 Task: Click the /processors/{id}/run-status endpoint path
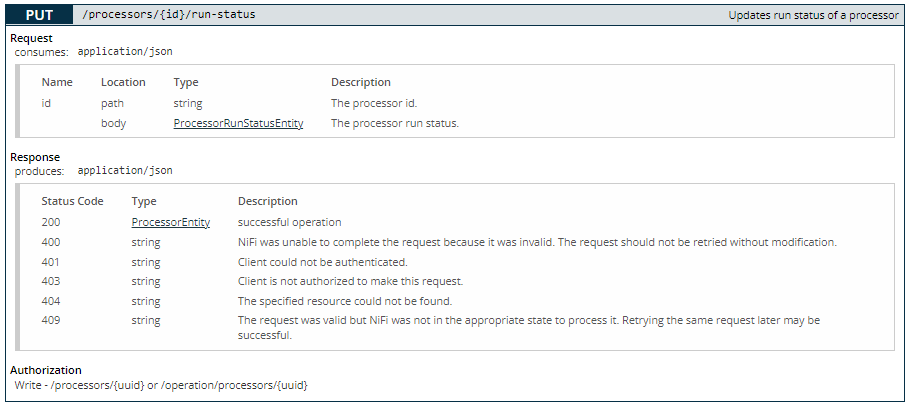(x=168, y=15)
